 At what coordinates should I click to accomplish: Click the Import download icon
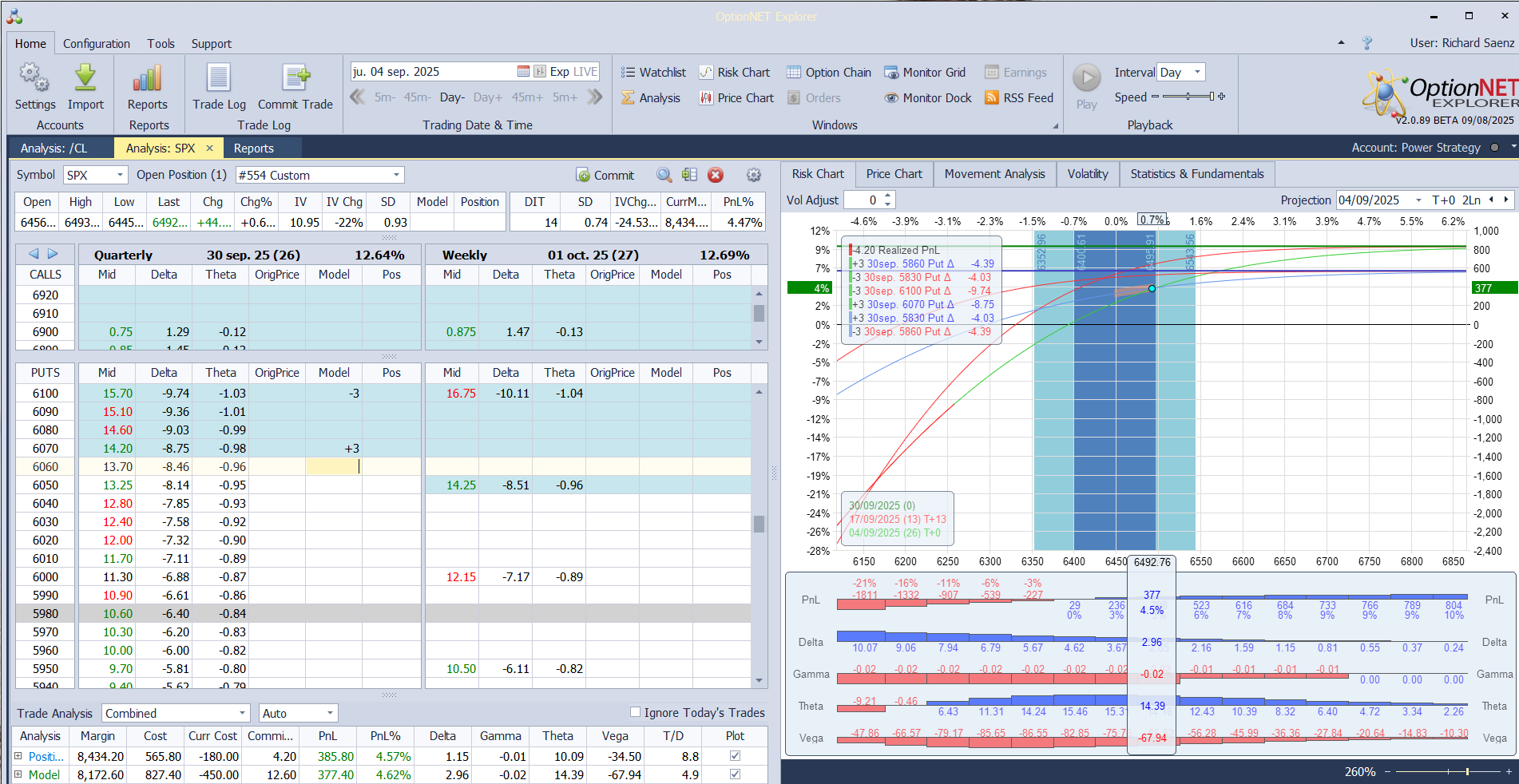pyautogui.click(x=85, y=78)
